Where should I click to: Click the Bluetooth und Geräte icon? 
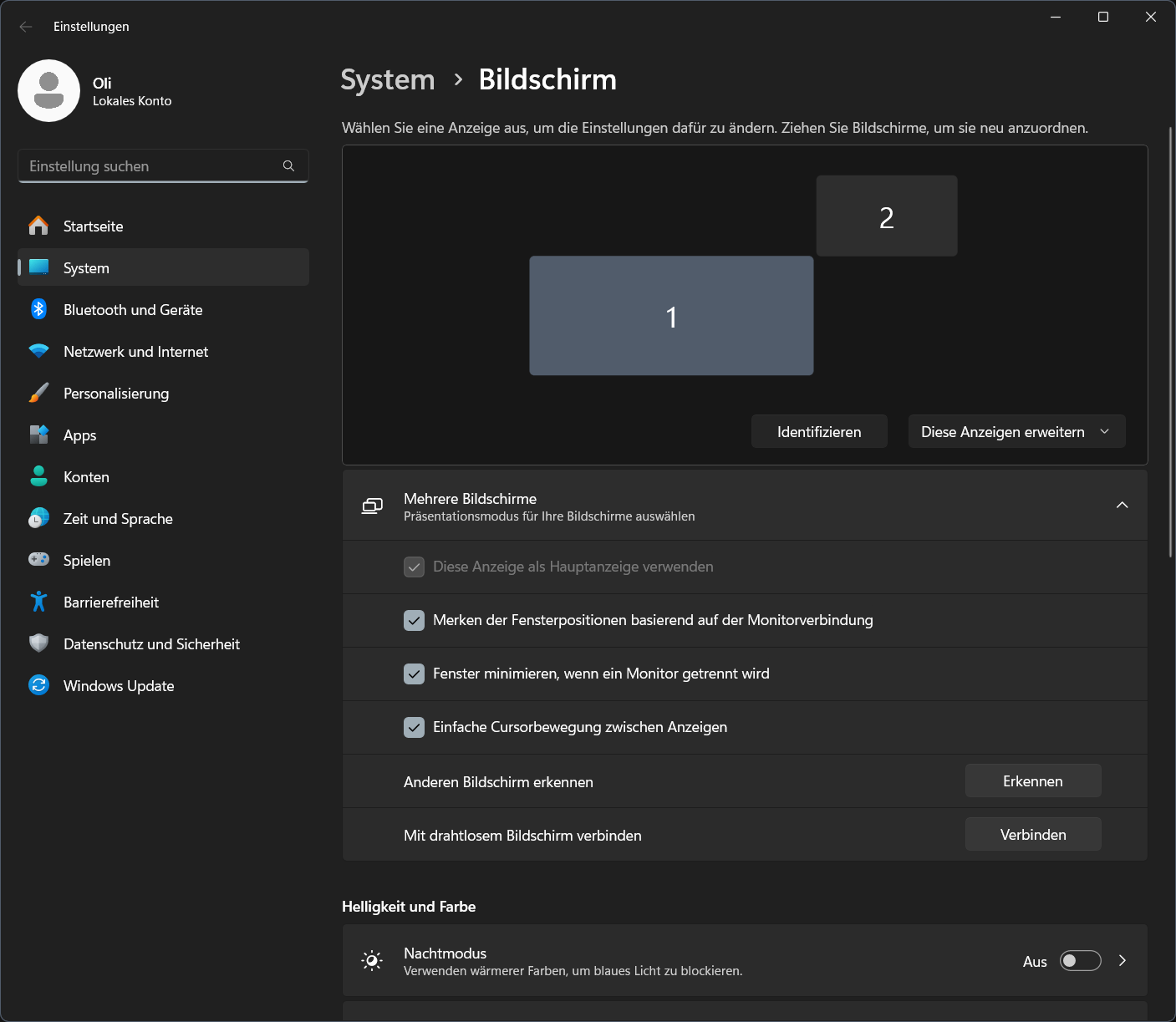tap(38, 309)
